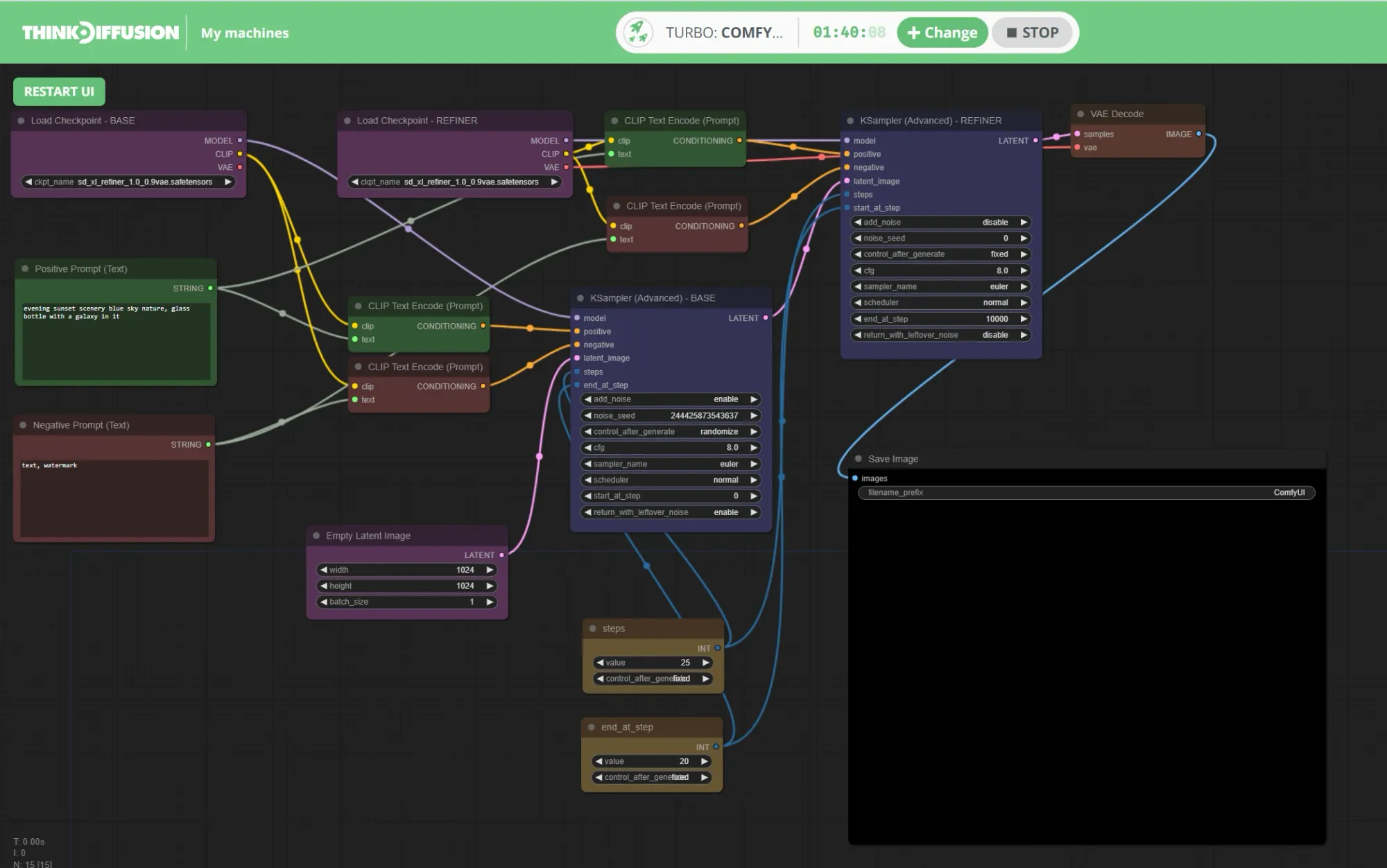Click the RESTART UI button

pos(59,91)
